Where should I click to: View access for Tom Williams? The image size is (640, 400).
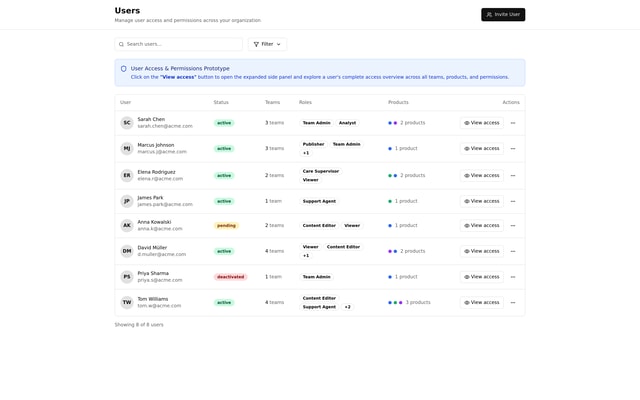[x=482, y=302]
